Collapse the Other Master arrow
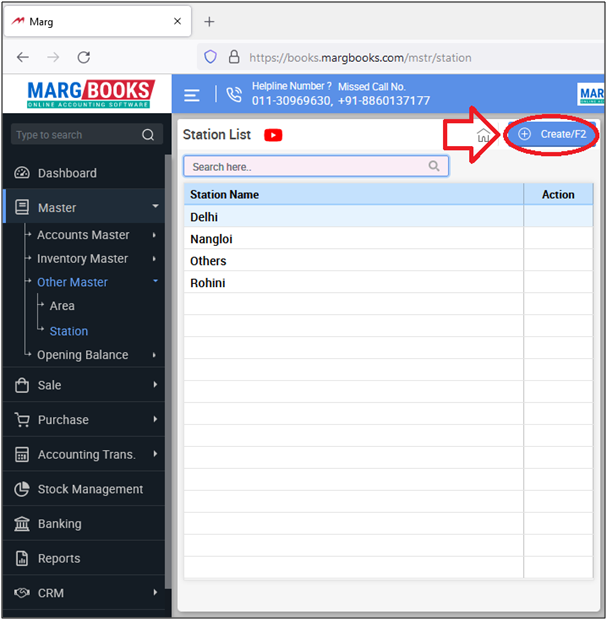Screen dimensions: 608x620 click(x=155, y=281)
